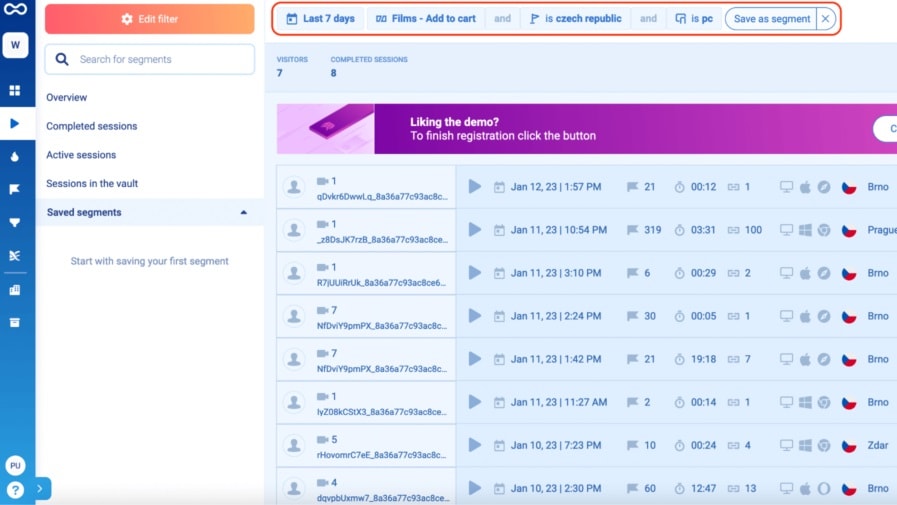
Task: Clear the filter with the X button
Action: click(825, 19)
